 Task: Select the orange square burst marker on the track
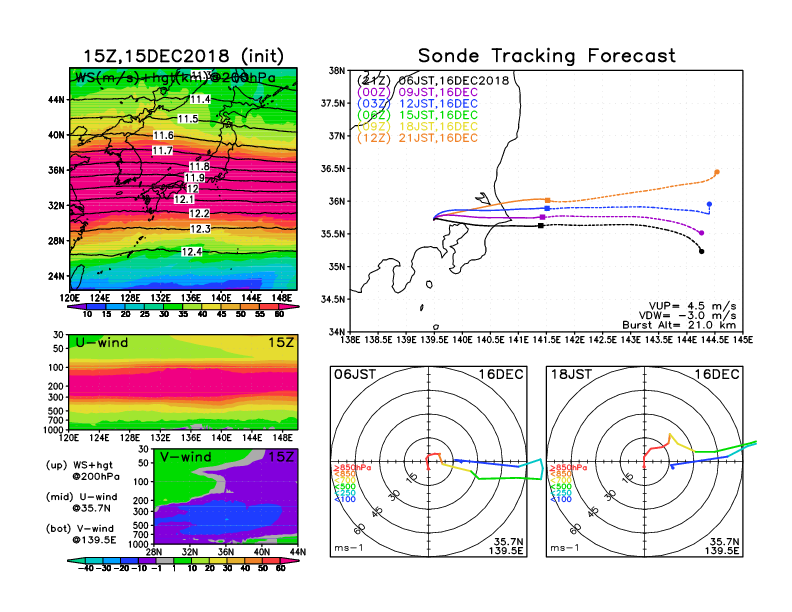pos(548,200)
